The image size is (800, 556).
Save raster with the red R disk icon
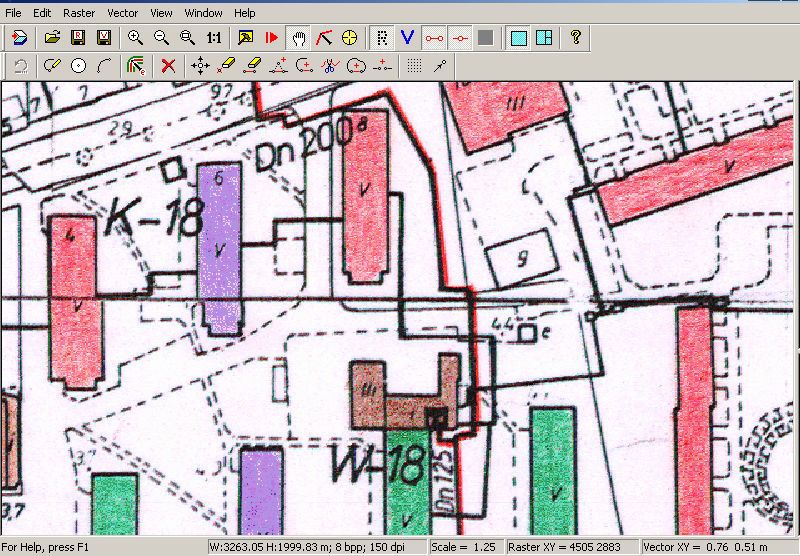tap(78, 38)
